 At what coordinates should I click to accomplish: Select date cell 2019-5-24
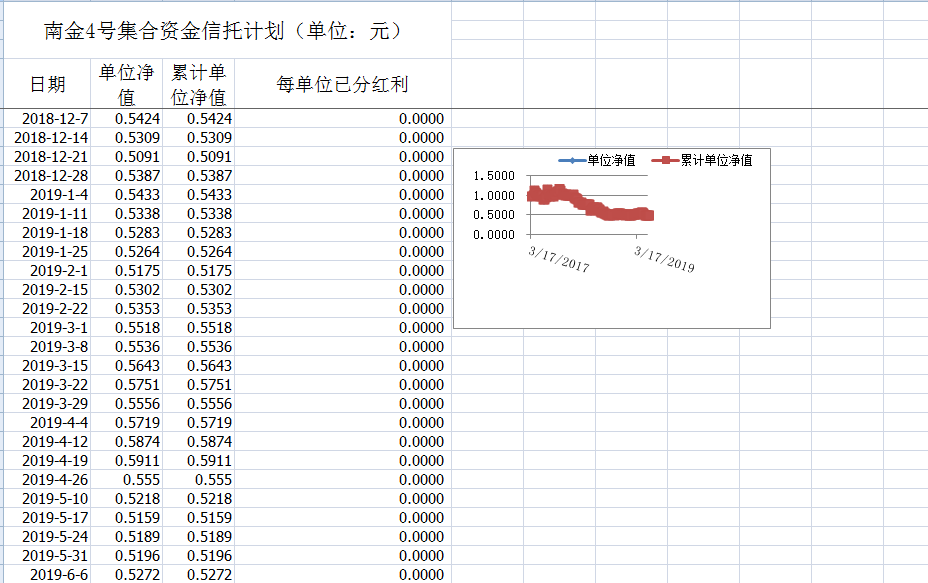click(x=47, y=536)
